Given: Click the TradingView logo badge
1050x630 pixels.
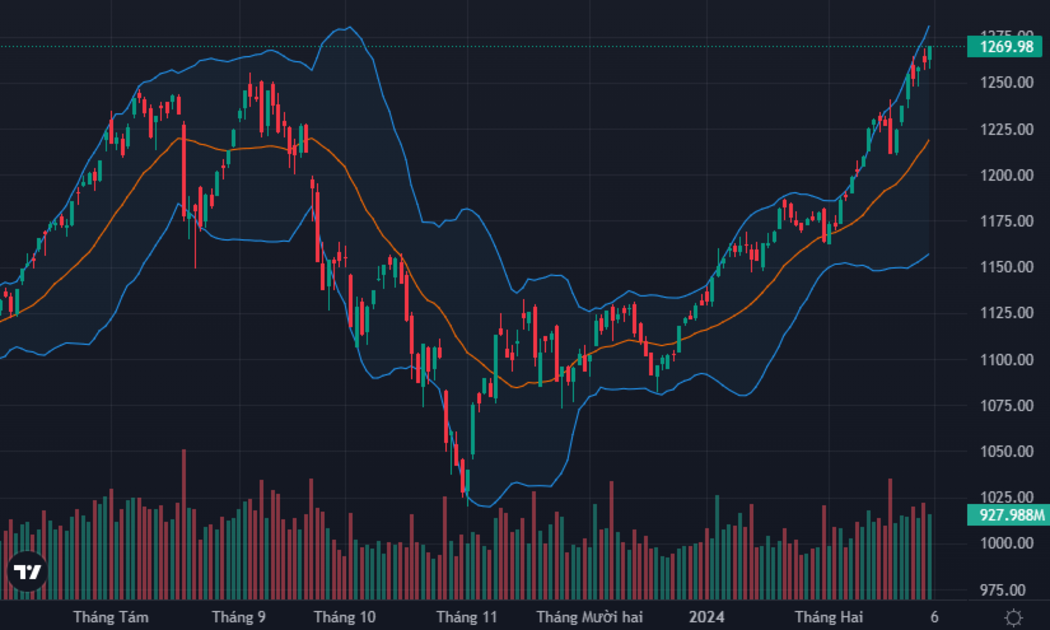Looking at the screenshot, I should 27,571.
